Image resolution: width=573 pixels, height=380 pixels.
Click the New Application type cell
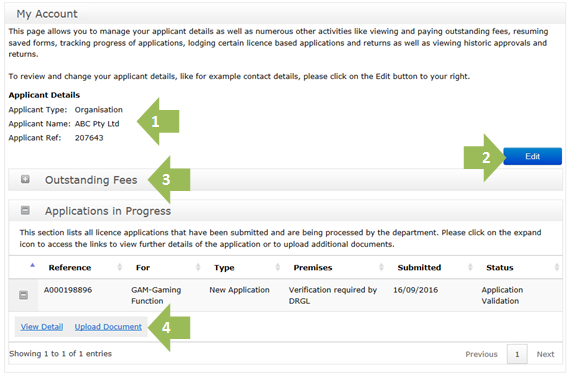tap(239, 290)
